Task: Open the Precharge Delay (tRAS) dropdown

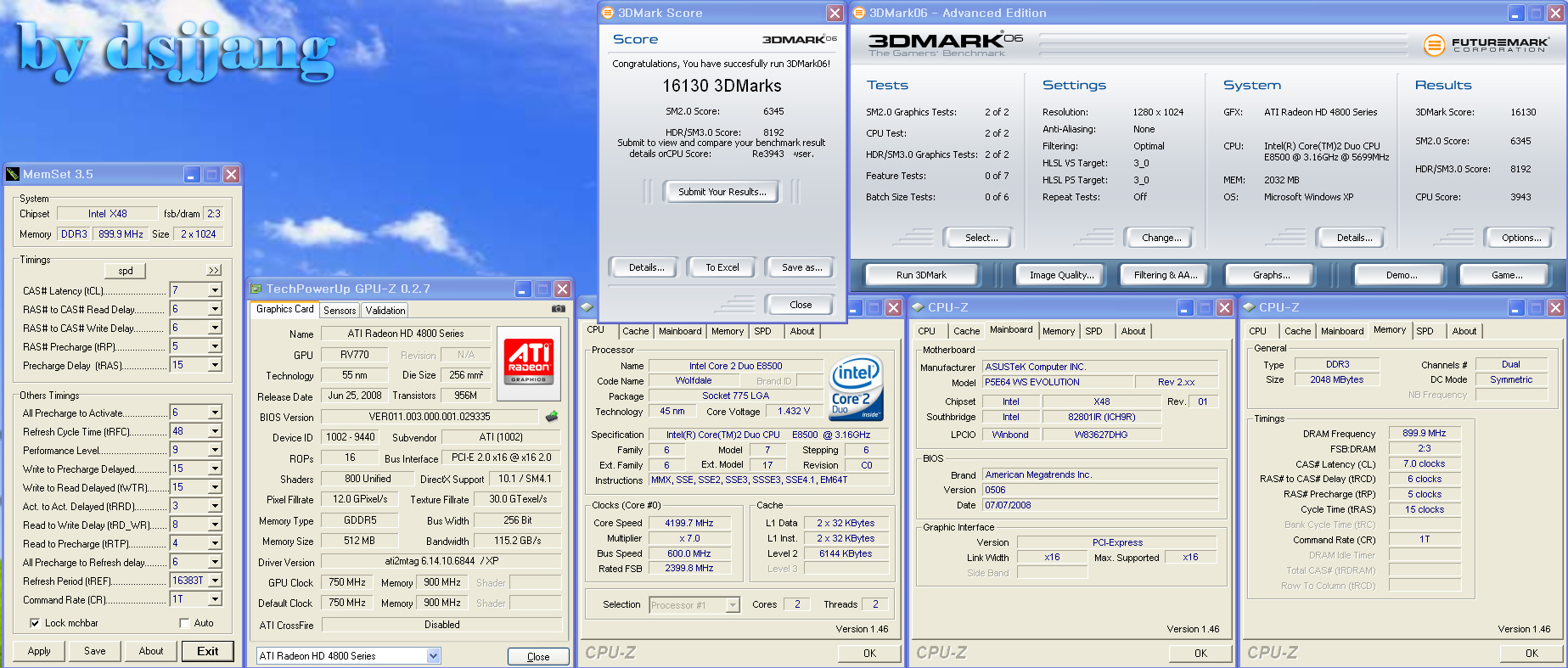Action: point(215,365)
